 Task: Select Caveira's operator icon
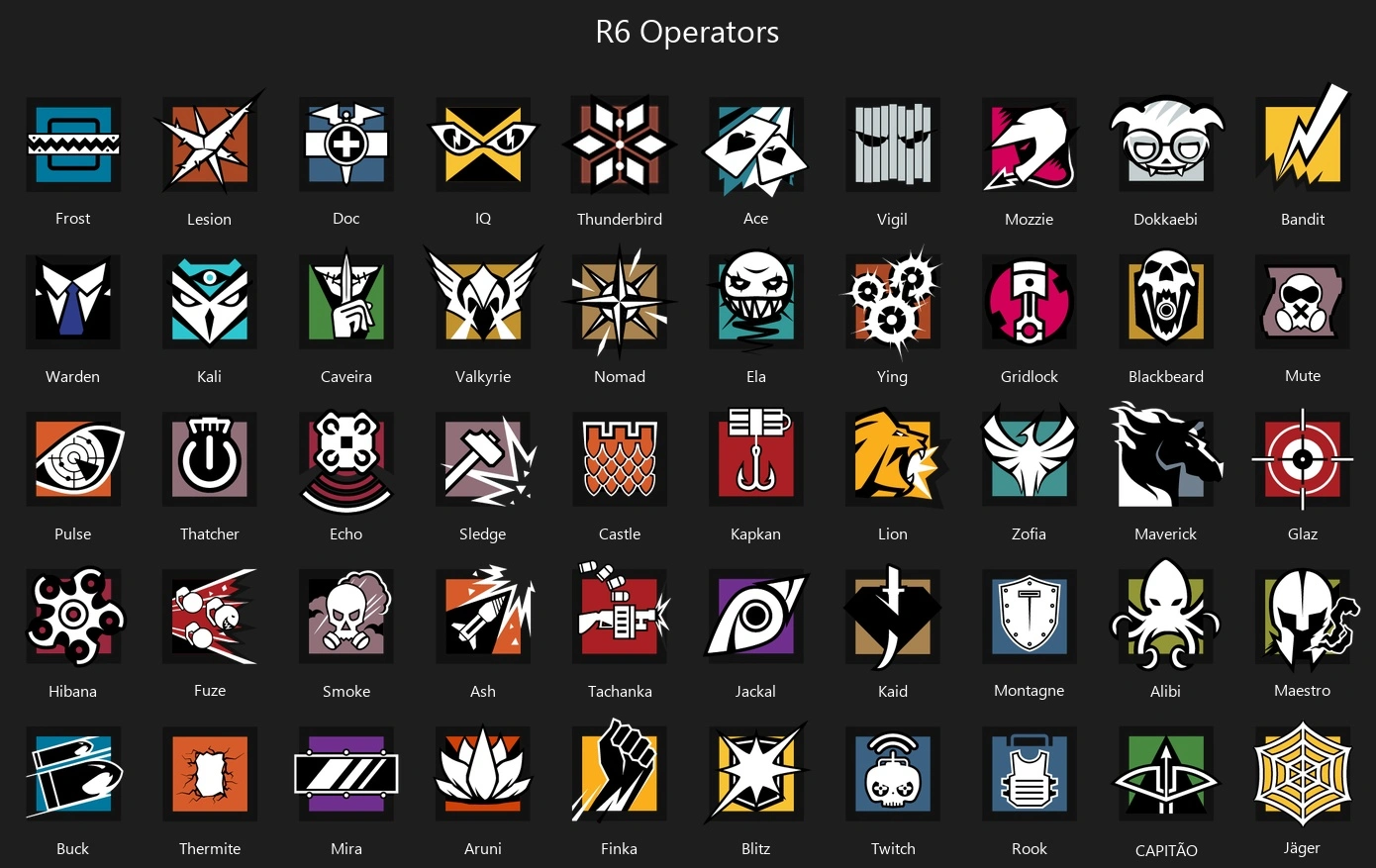[346, 302]
